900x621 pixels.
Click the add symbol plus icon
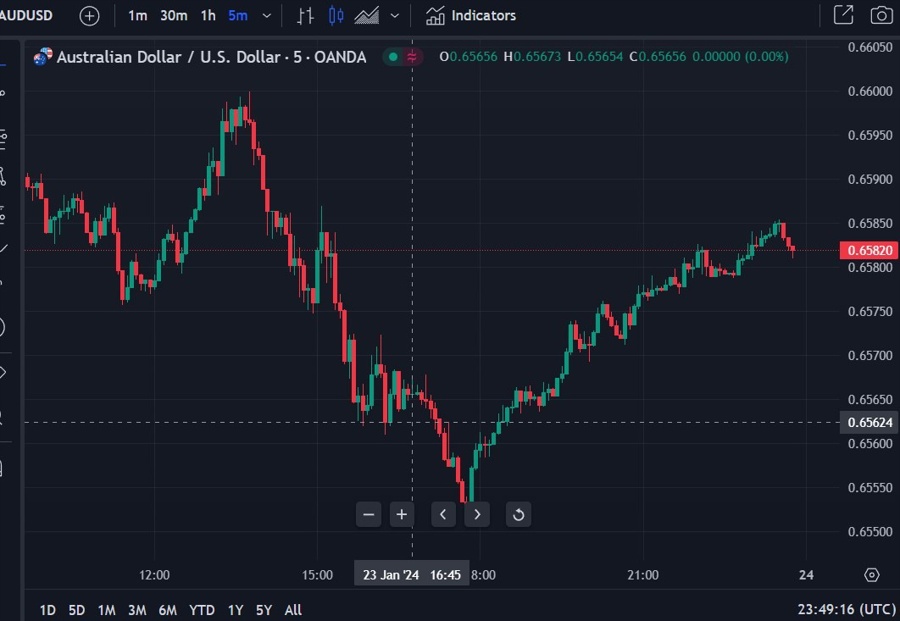pos(89,16)
